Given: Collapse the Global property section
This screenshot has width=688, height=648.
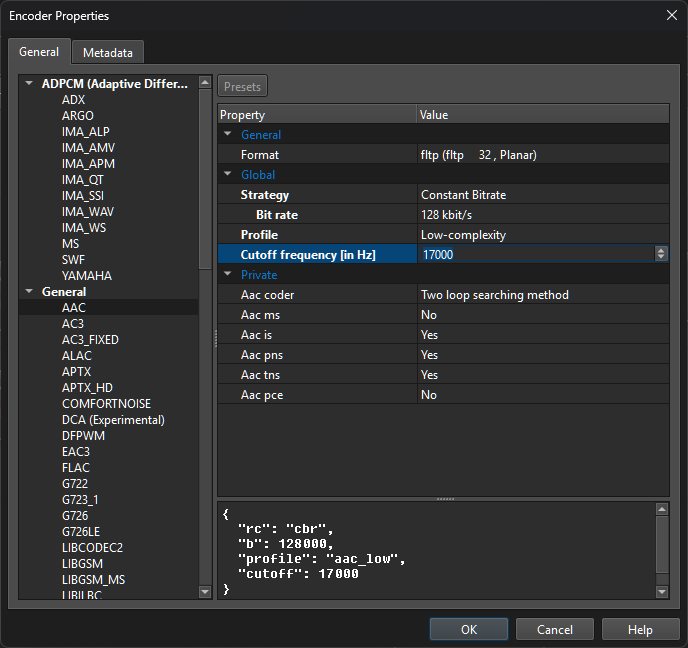Looking at the screenshot, I should coord(228,174).
